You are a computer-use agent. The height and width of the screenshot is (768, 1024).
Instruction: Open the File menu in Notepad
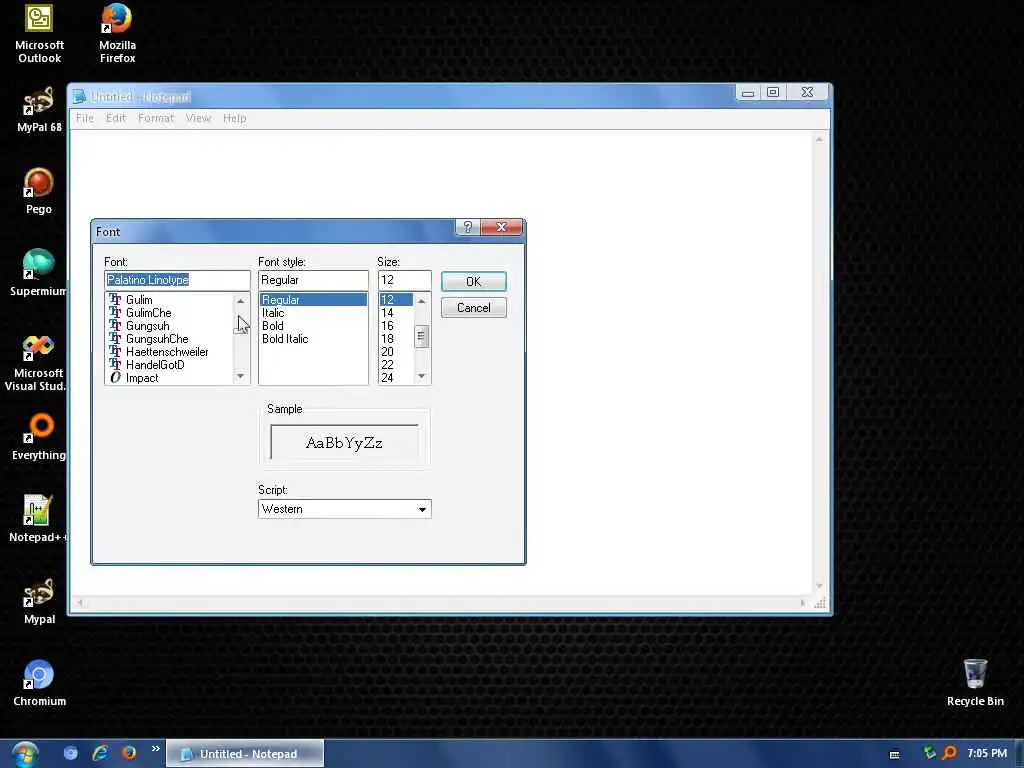tap(84, 118)
